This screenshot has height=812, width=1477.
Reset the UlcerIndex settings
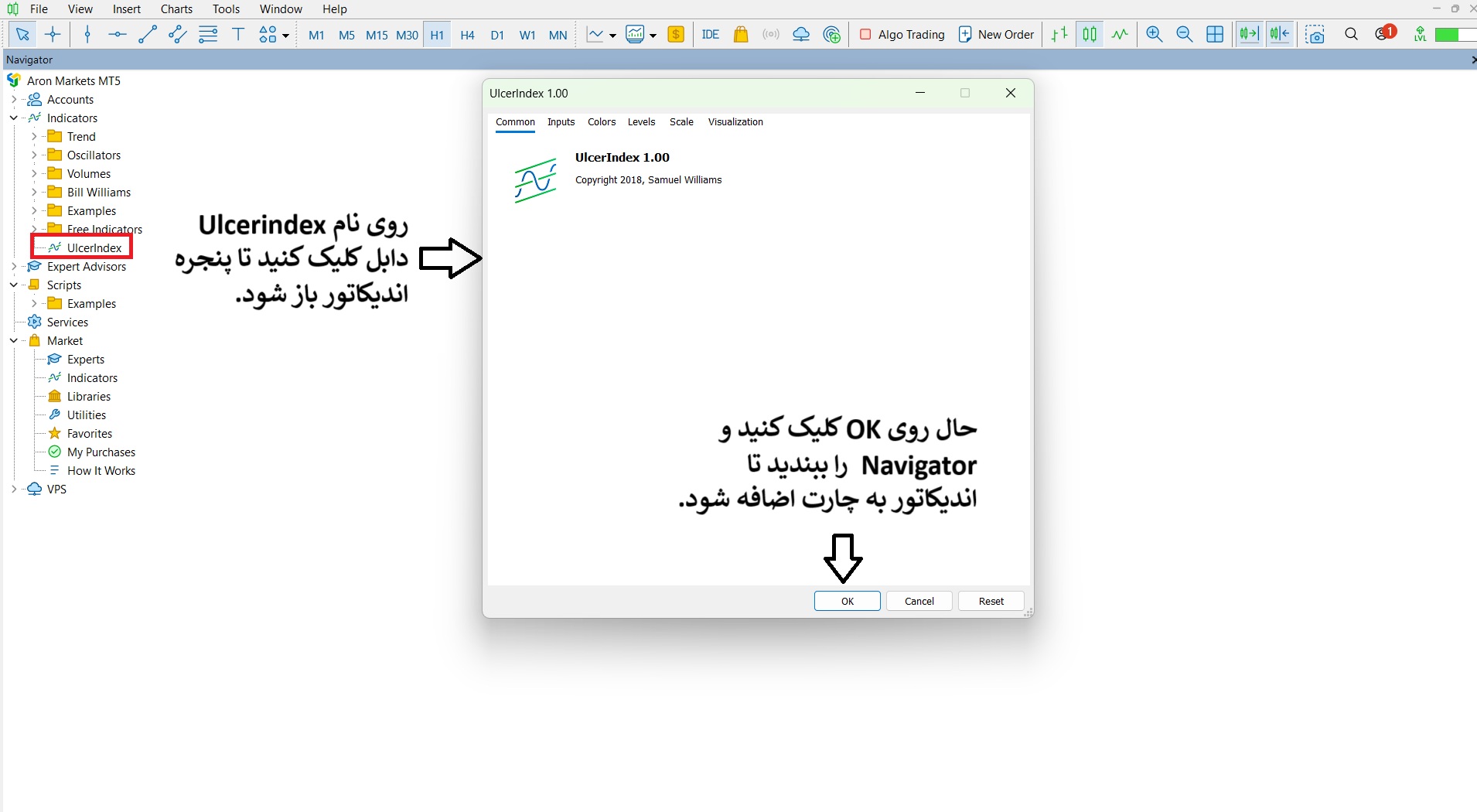[991, 601]
